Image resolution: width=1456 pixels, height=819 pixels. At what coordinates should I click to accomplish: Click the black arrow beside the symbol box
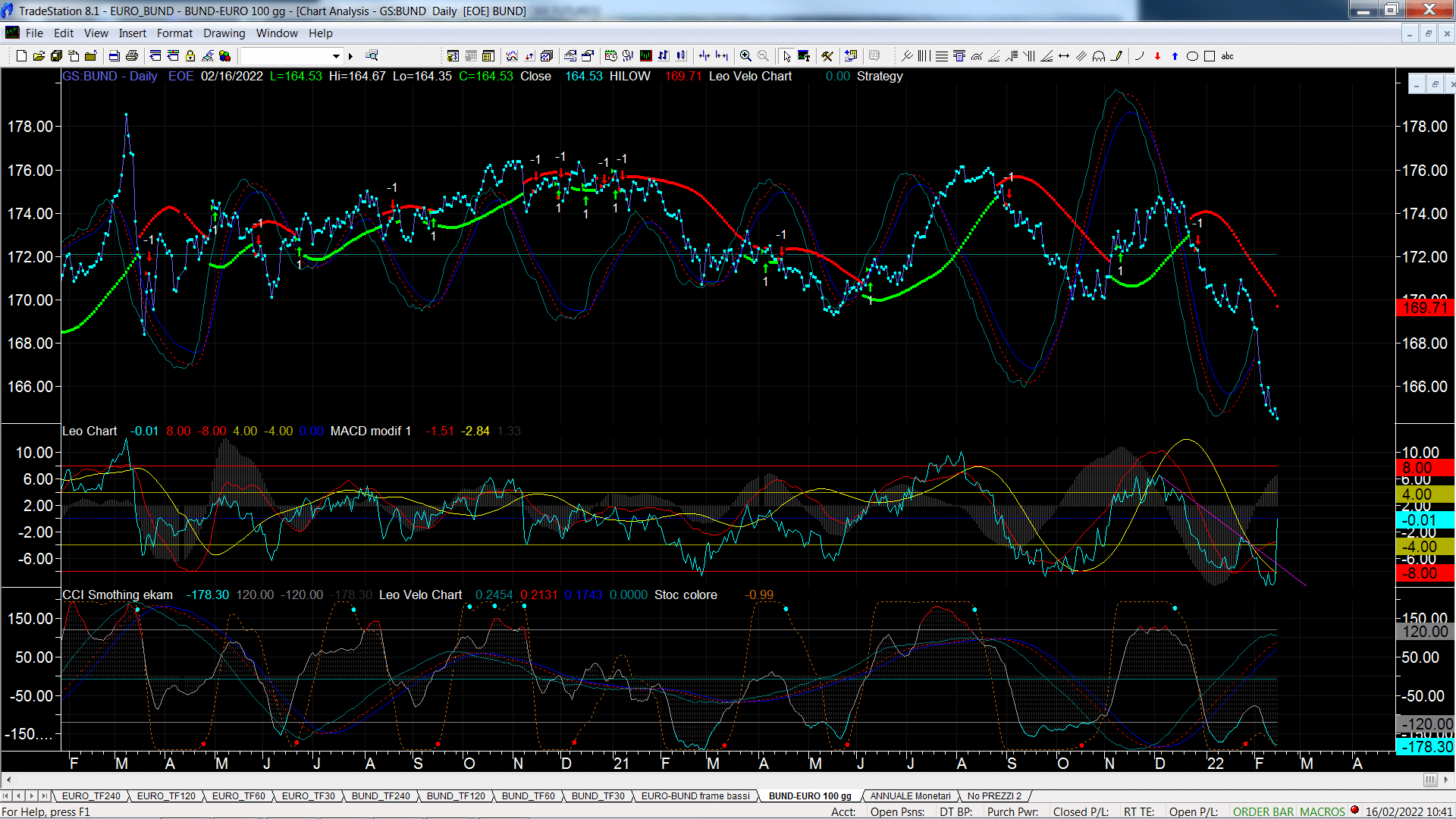tap(350, 55)
